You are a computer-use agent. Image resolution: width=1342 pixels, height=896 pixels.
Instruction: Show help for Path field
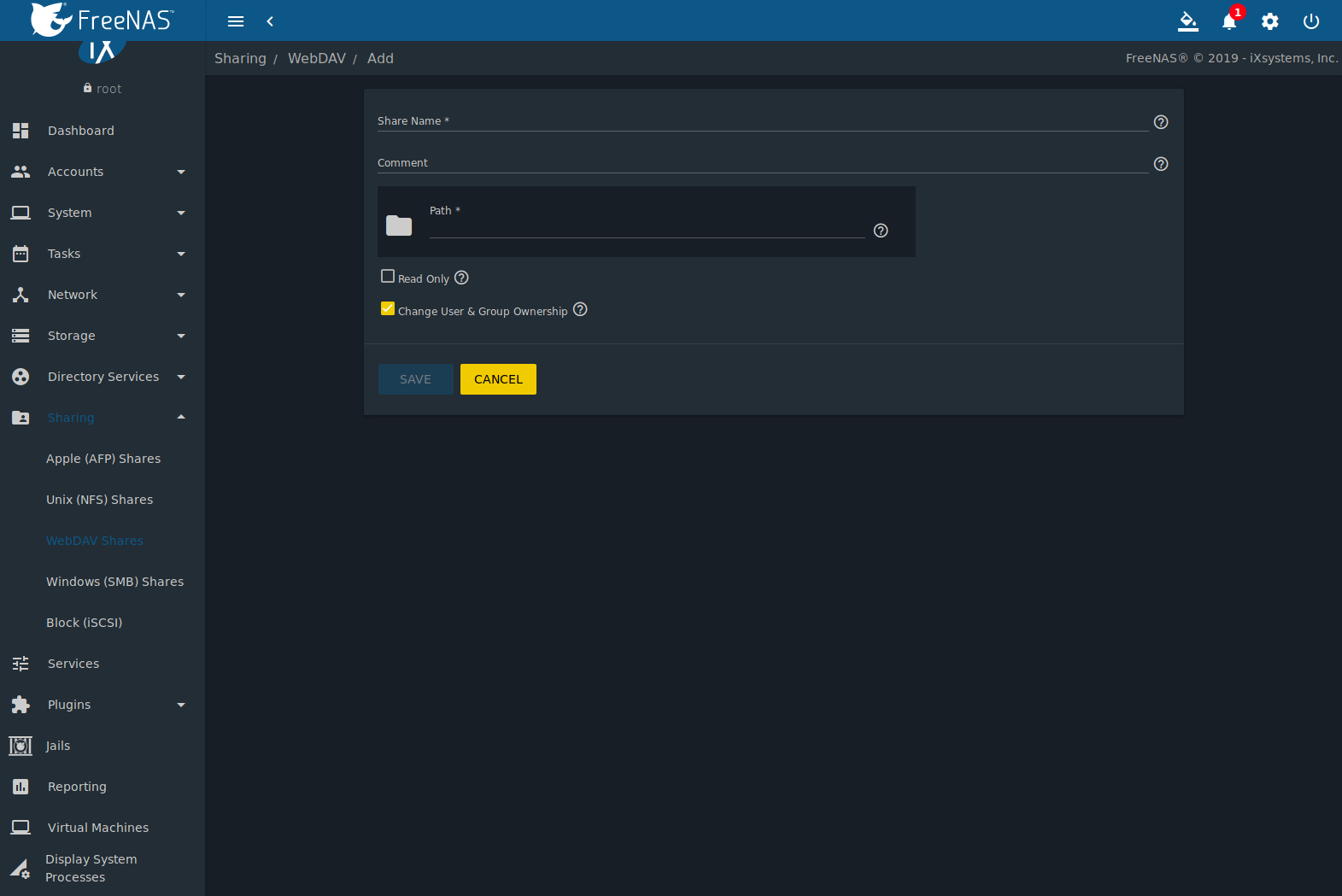(x=881, y=231)
